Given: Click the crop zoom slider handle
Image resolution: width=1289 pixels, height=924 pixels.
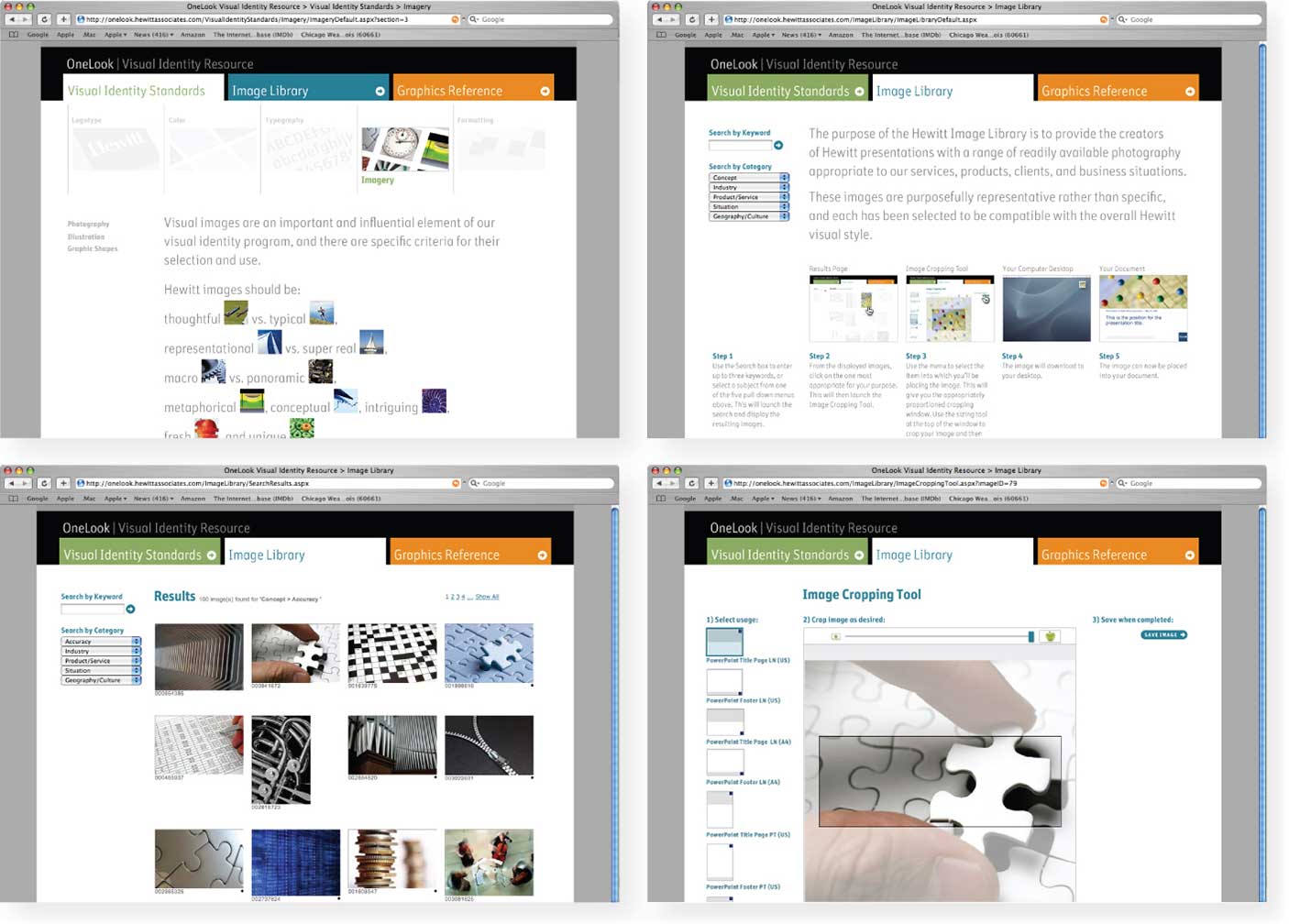Looking at the screenshot, I should point(1031,636).
